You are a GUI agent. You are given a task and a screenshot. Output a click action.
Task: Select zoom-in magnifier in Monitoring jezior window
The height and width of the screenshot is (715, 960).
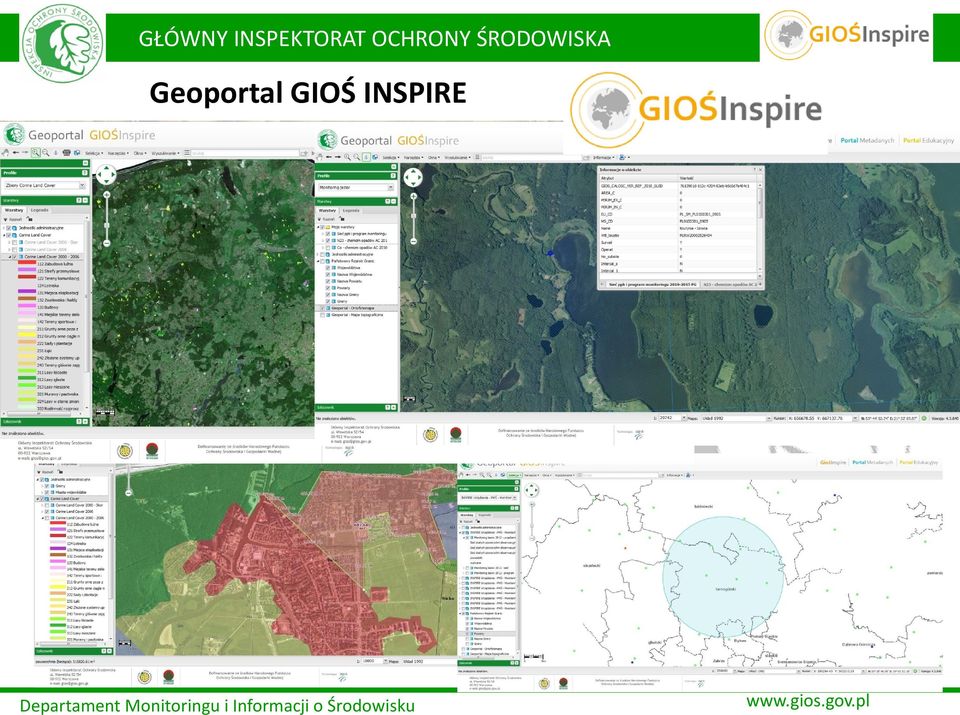coord(347,157)
